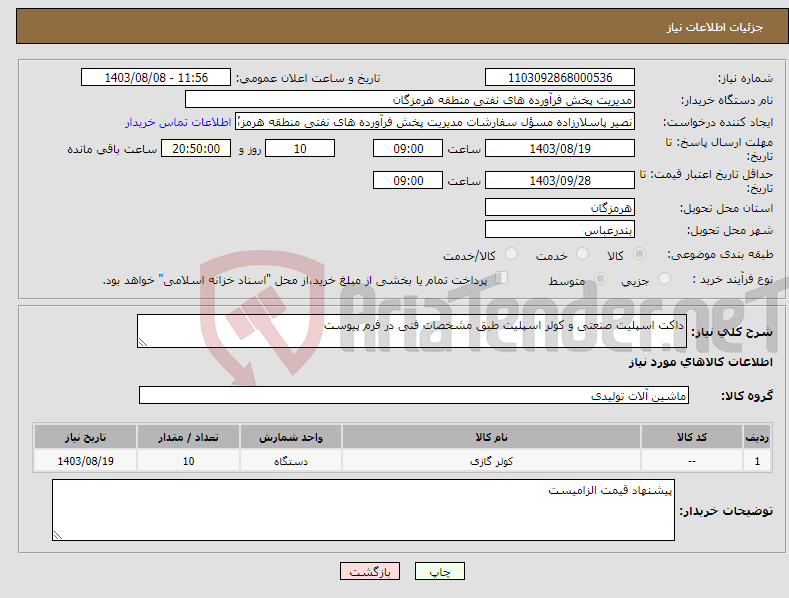Click the description textarea resize handle

[143, 342]
